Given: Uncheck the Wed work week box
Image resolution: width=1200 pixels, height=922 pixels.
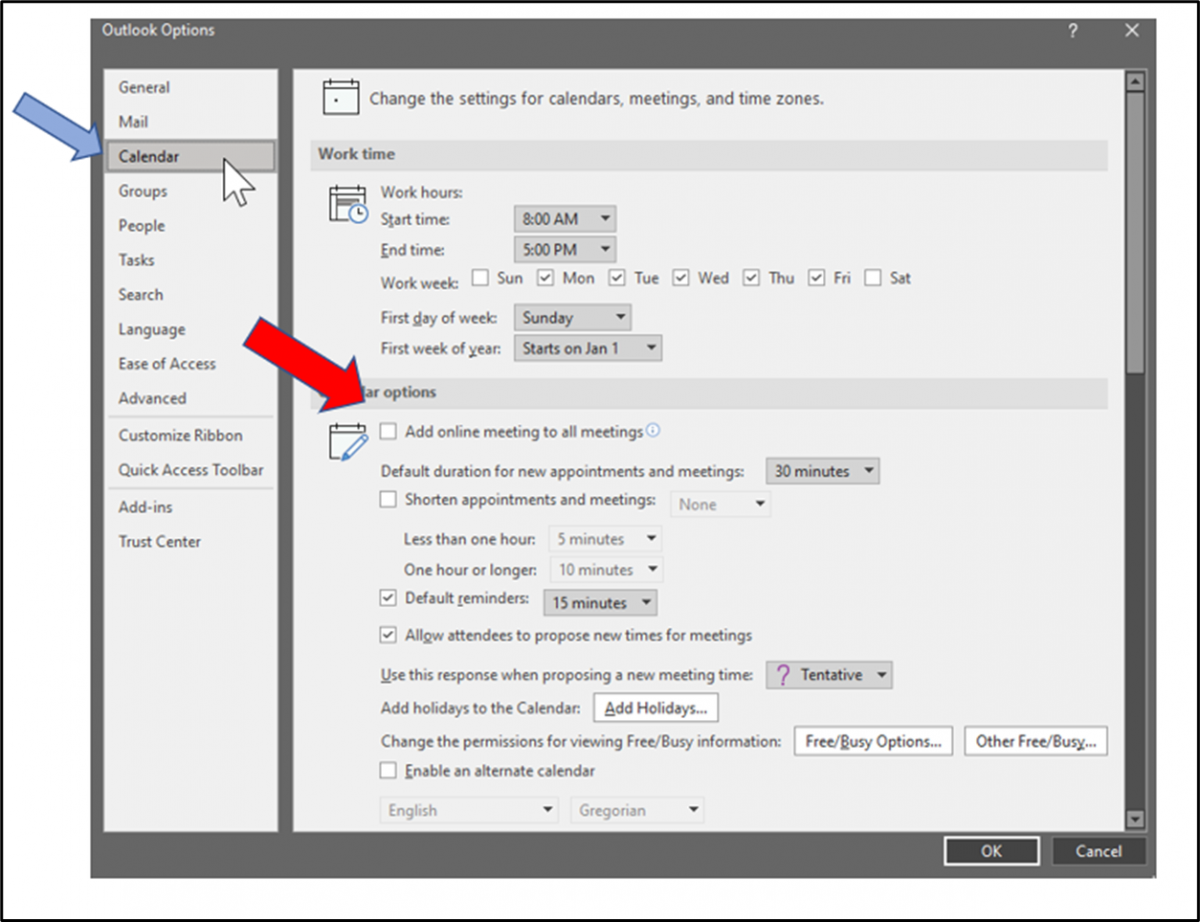Looking at the screenshot, I should (x=681, y=278).
